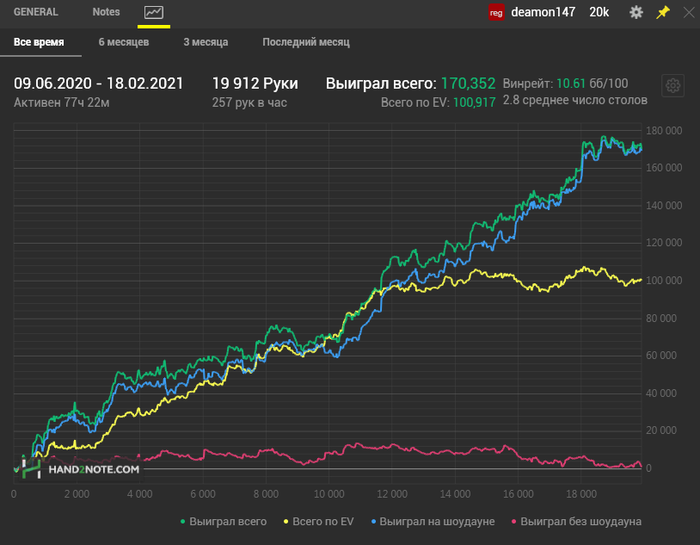Select the 3 месяца period tab

click(206, 42)
